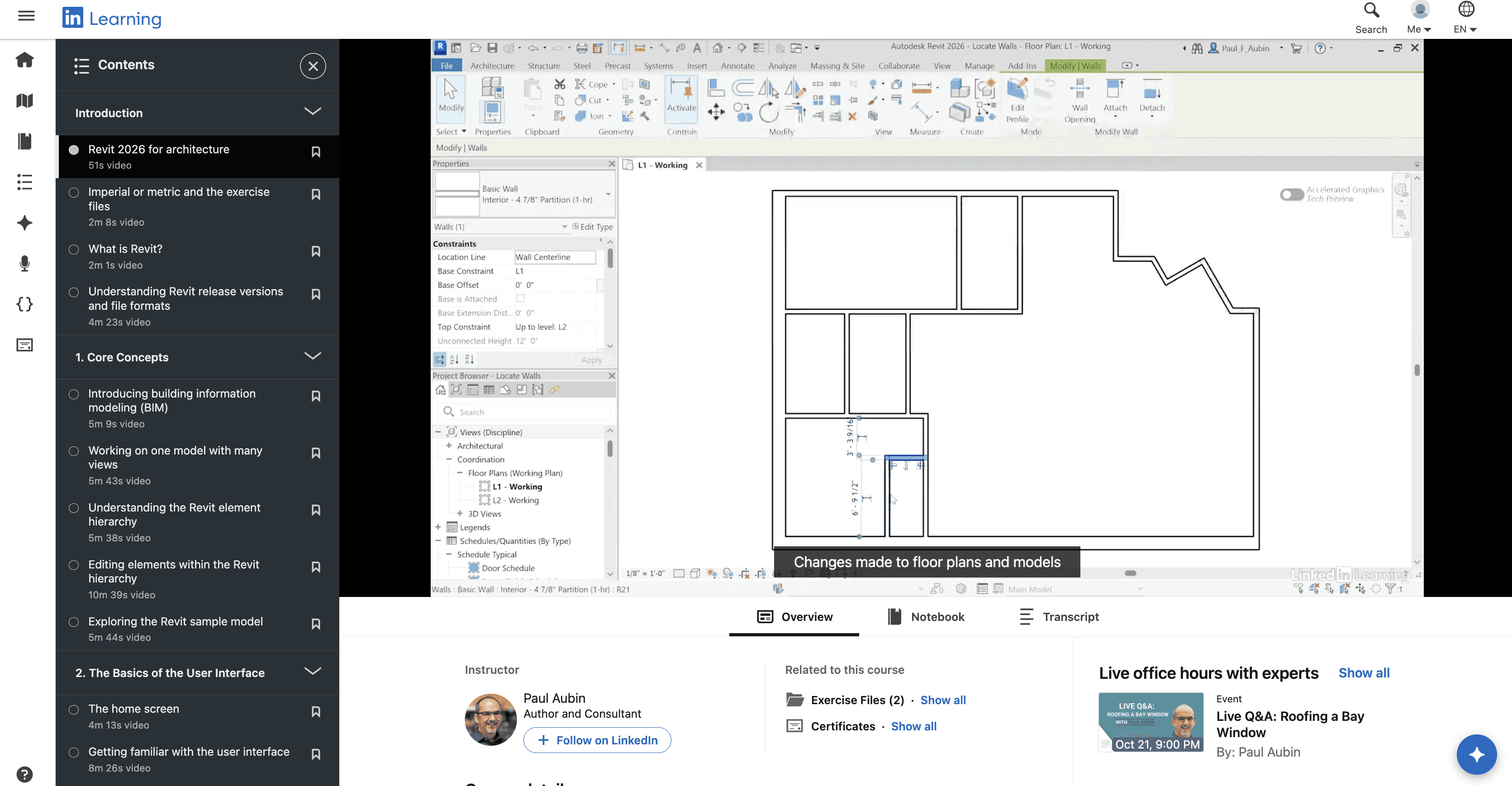Select Understanding Revit release versions radio
Viewport: 1512px width, 786px height.
74,292
